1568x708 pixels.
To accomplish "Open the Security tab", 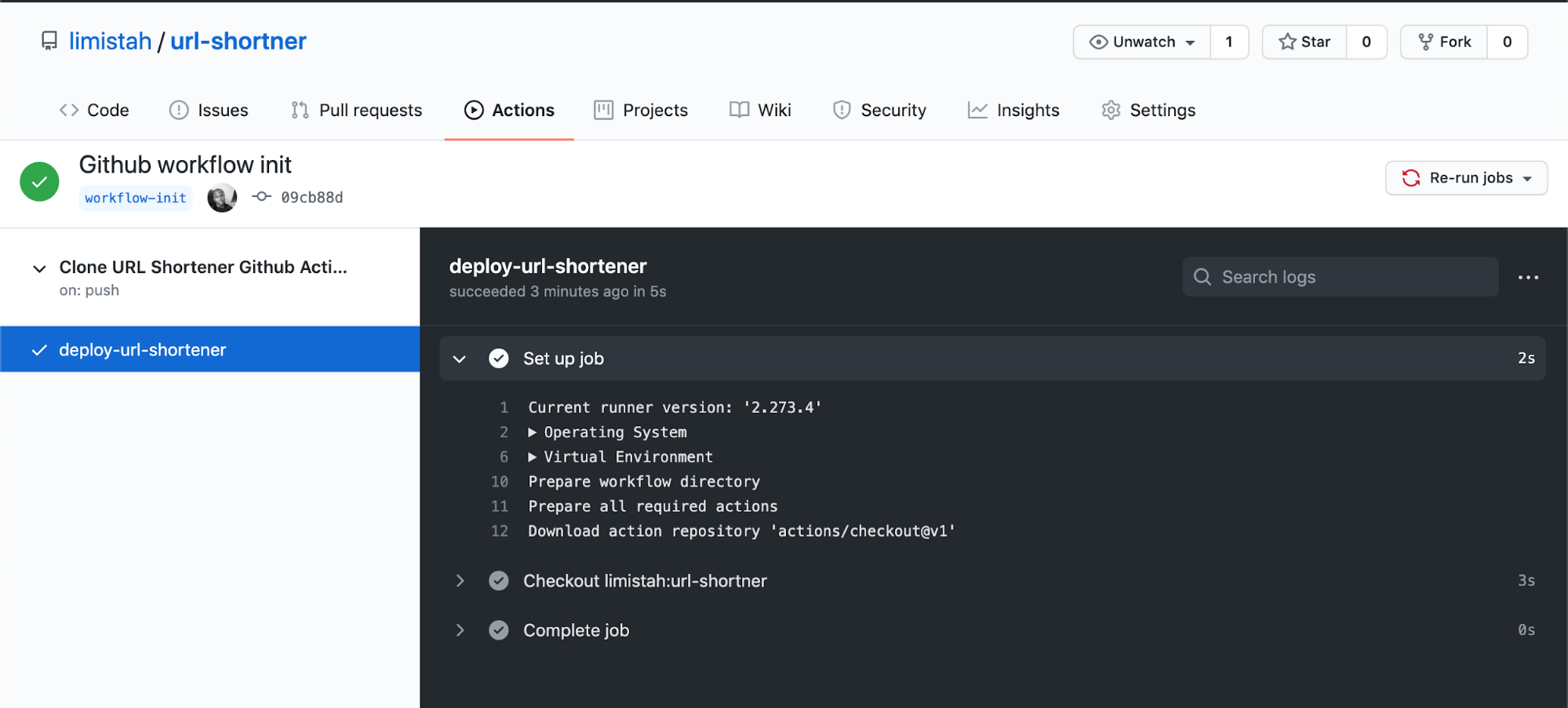I will [x=879, y=111].
